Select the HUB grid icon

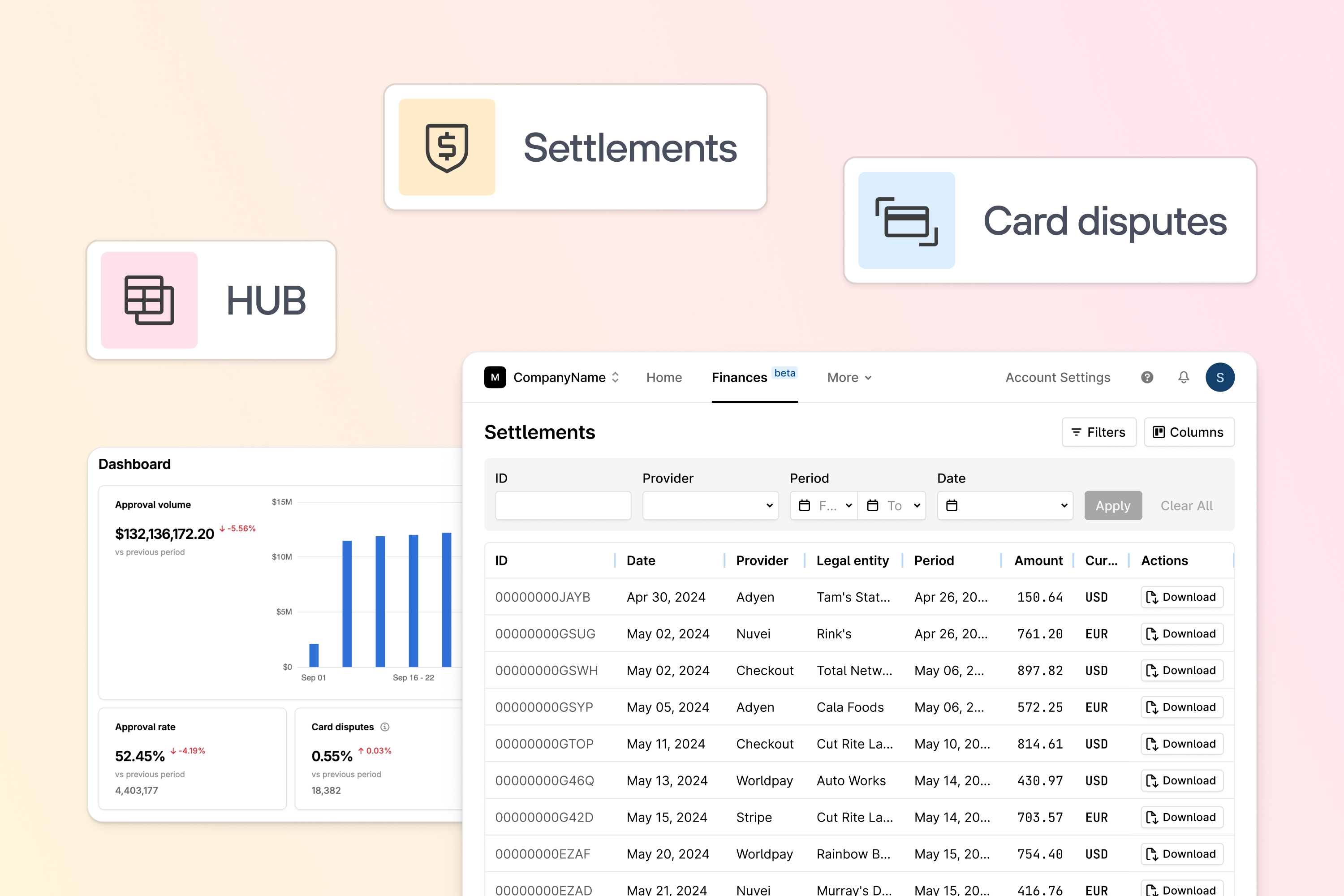[149, 300]
